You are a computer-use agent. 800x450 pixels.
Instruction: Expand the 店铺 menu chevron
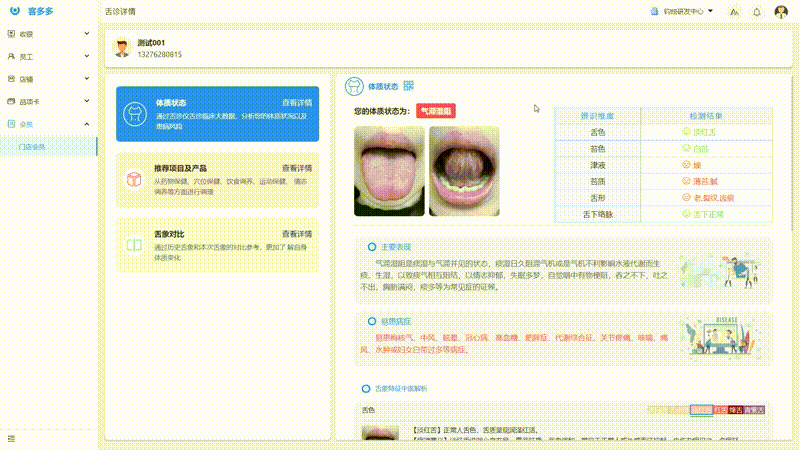(87, 79)
